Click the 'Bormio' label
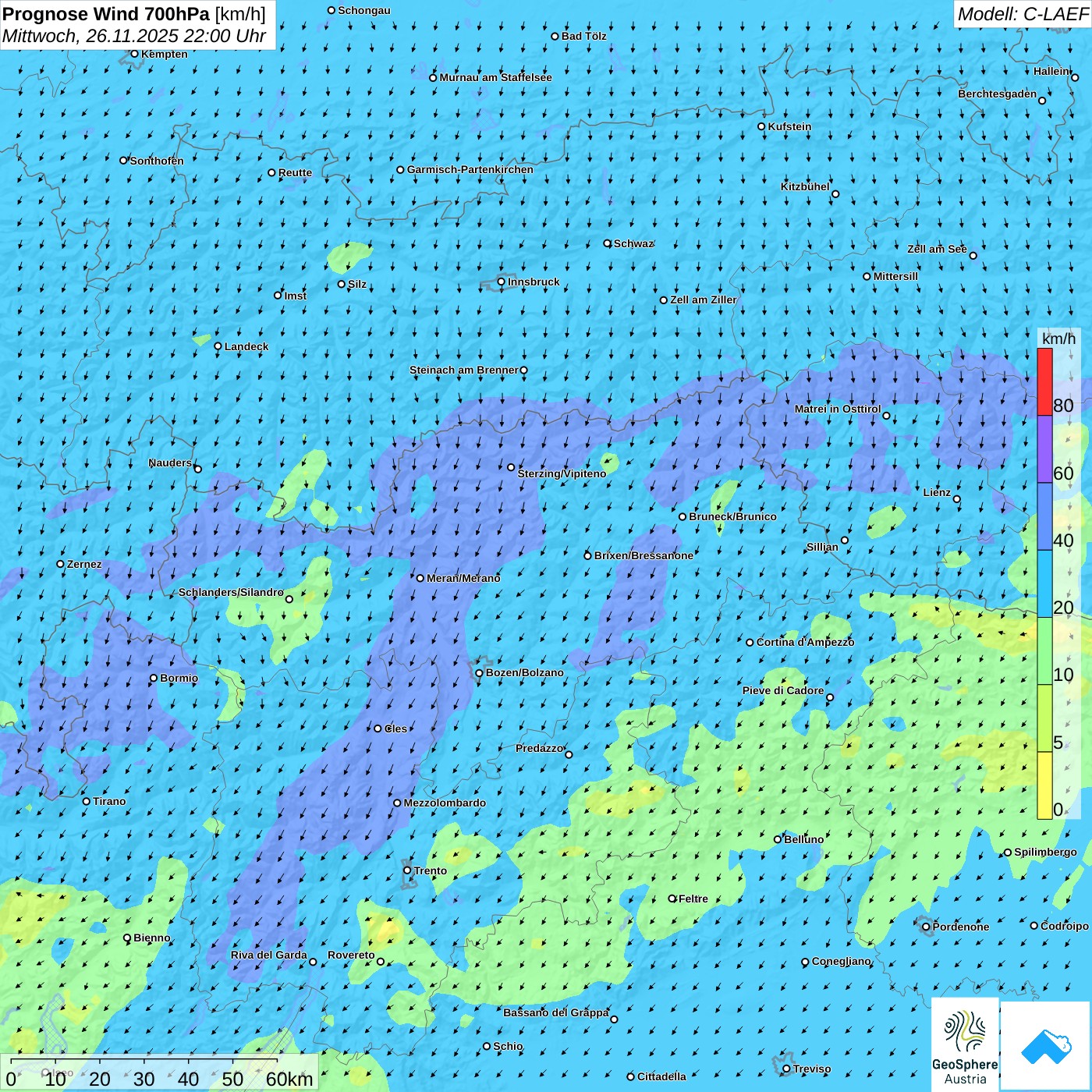 pos(179,678)
